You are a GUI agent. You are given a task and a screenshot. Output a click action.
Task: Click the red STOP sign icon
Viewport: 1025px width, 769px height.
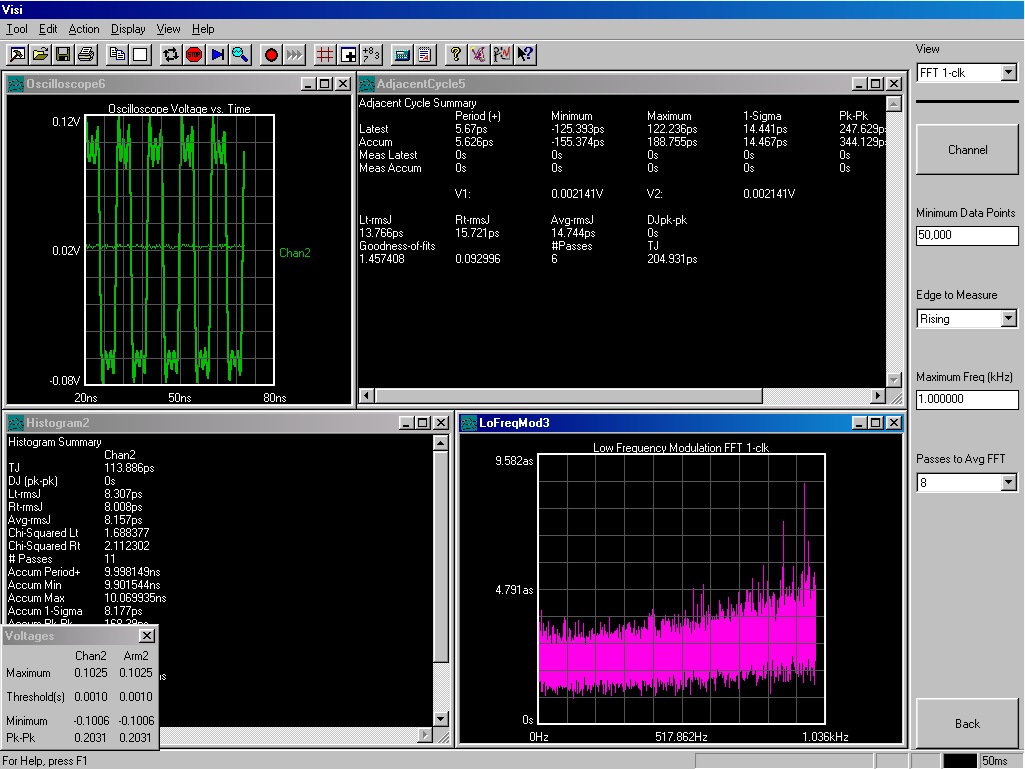click(194, 54)
